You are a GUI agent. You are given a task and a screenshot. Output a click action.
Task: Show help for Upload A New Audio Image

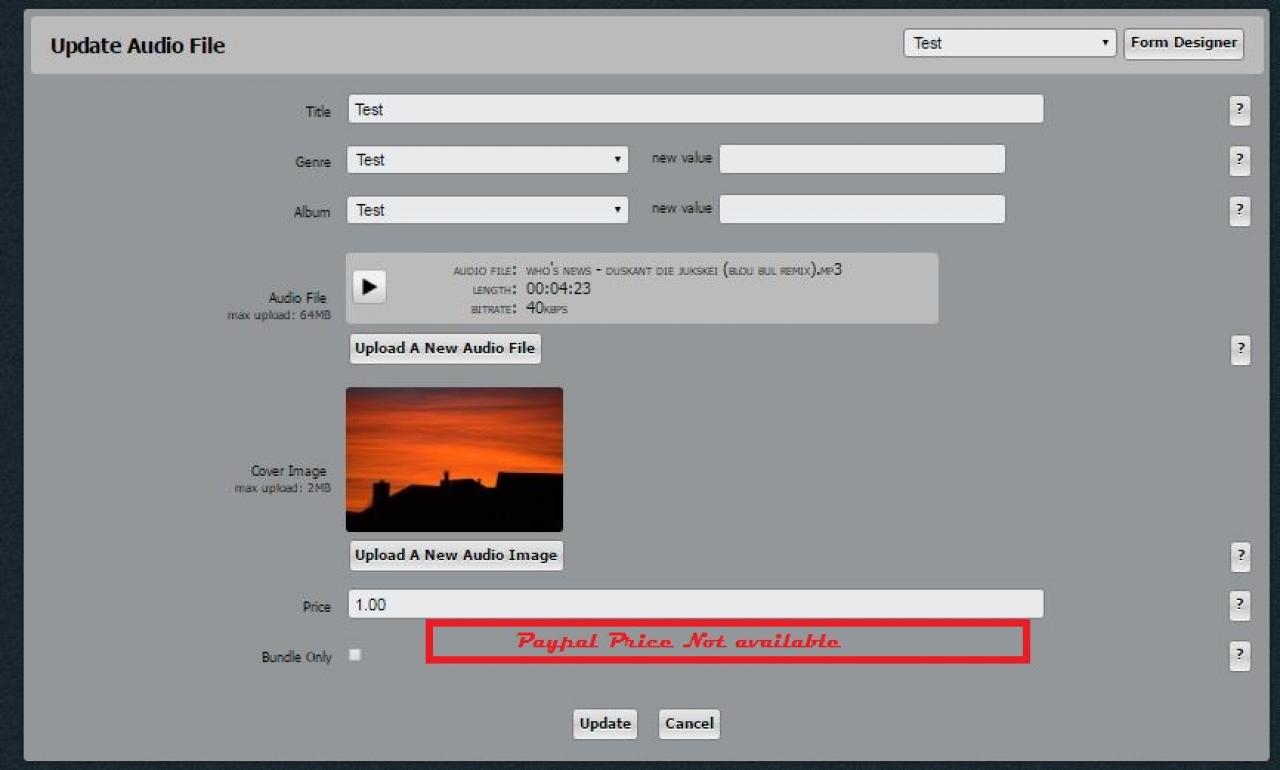tap(1239, 556)
